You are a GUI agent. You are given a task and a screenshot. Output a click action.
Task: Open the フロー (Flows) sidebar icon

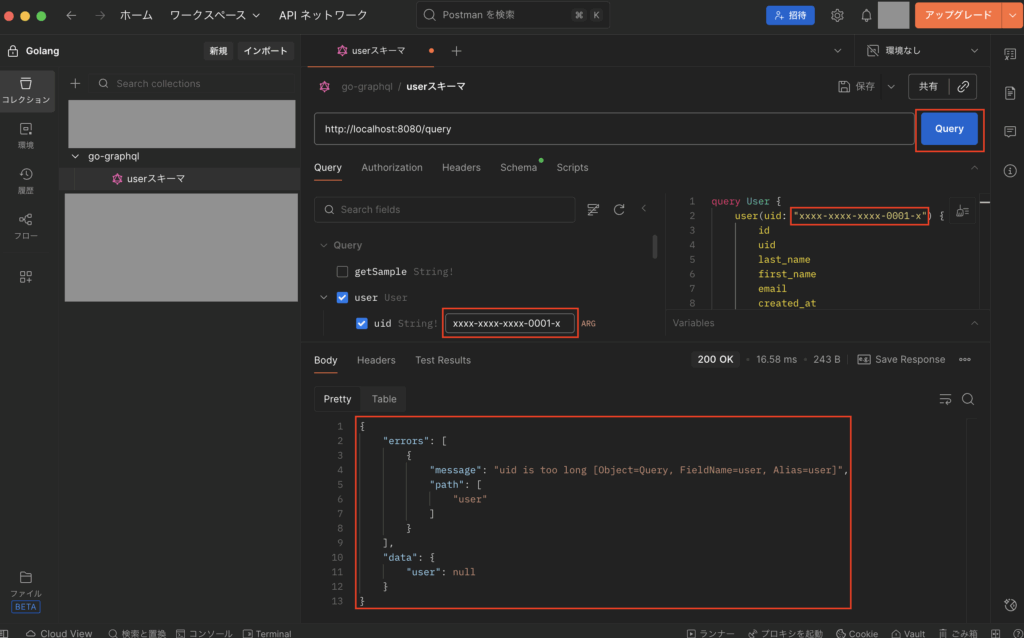click(26, 225)
